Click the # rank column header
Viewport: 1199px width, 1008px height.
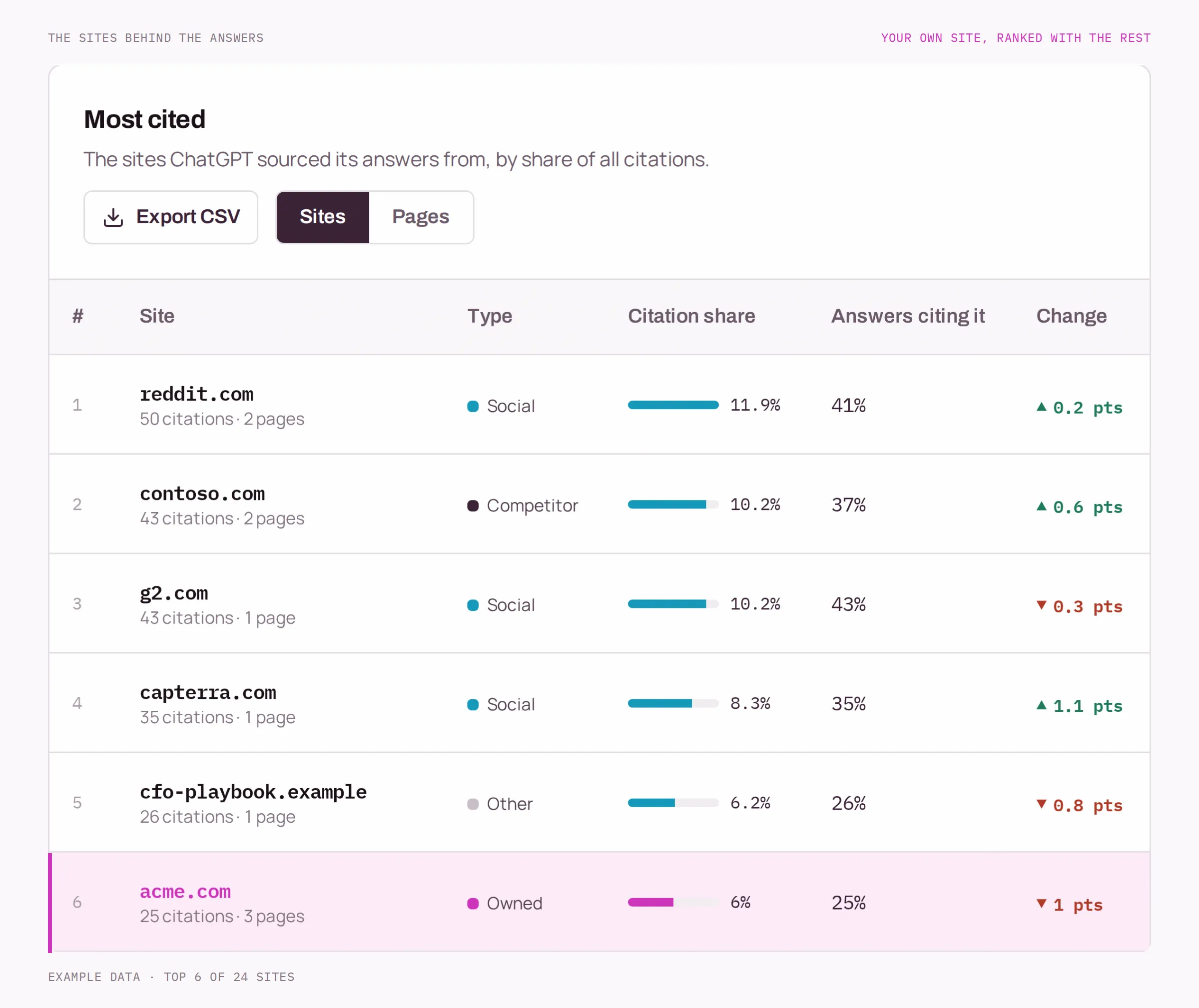coord(78,316)
